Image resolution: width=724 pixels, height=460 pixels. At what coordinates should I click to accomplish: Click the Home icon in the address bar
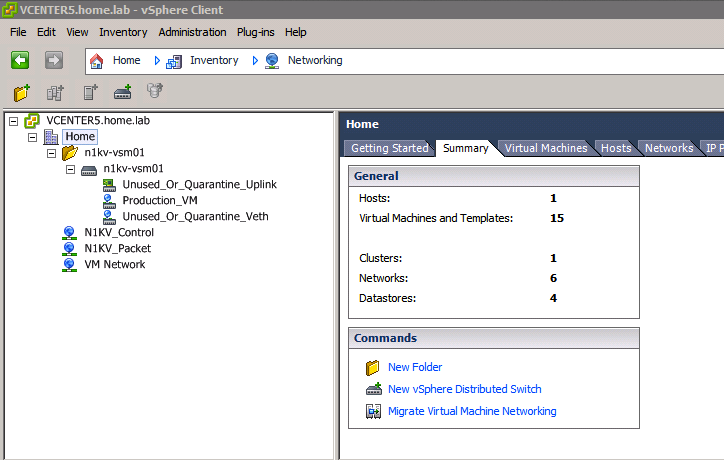coord(97,60)
